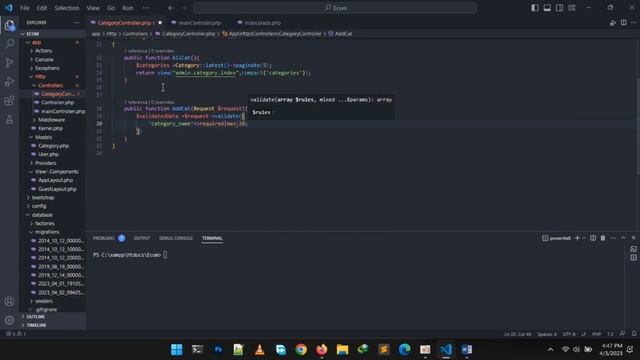Maximize panel size chevron

coord(623,238)
